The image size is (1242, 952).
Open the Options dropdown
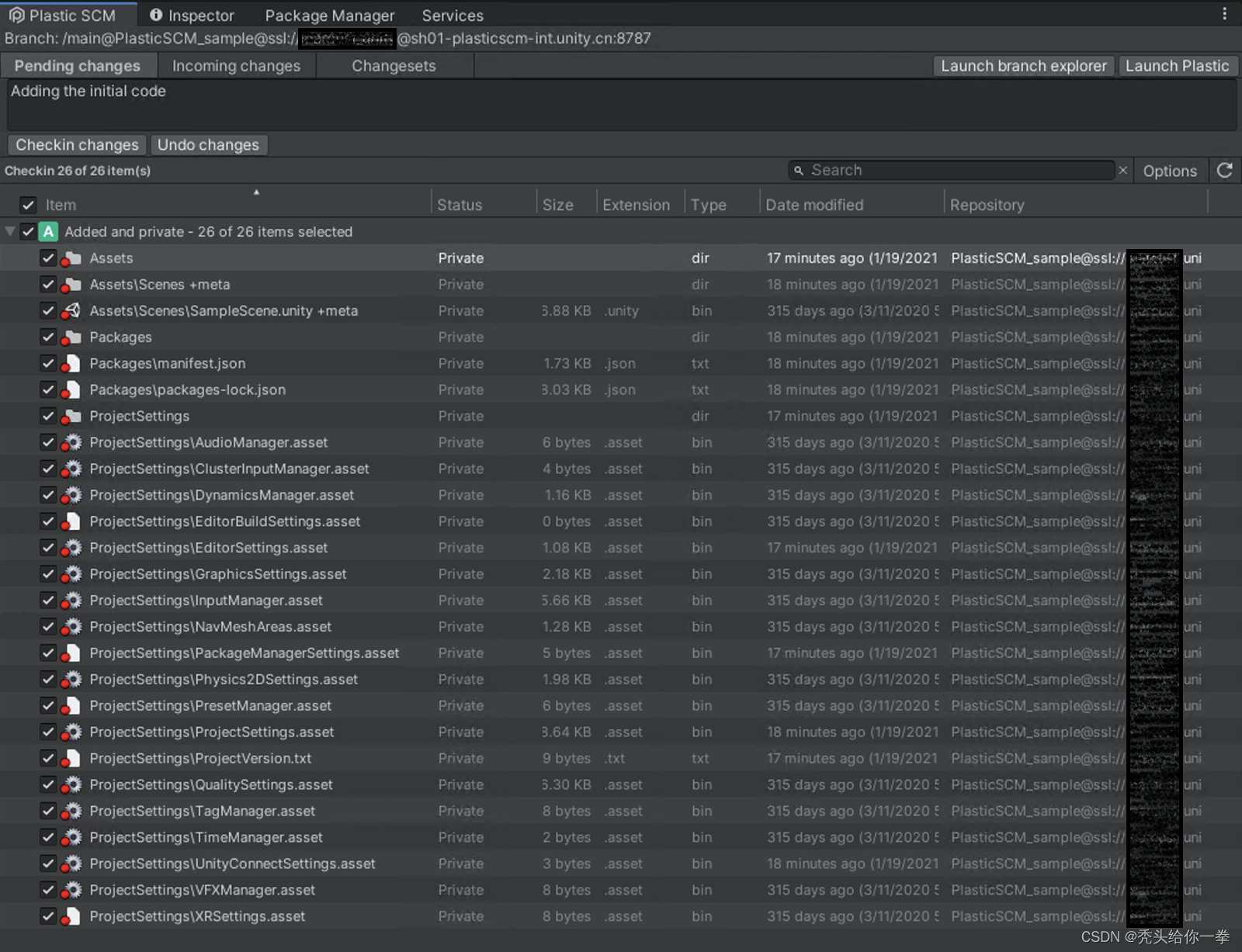1170,171
